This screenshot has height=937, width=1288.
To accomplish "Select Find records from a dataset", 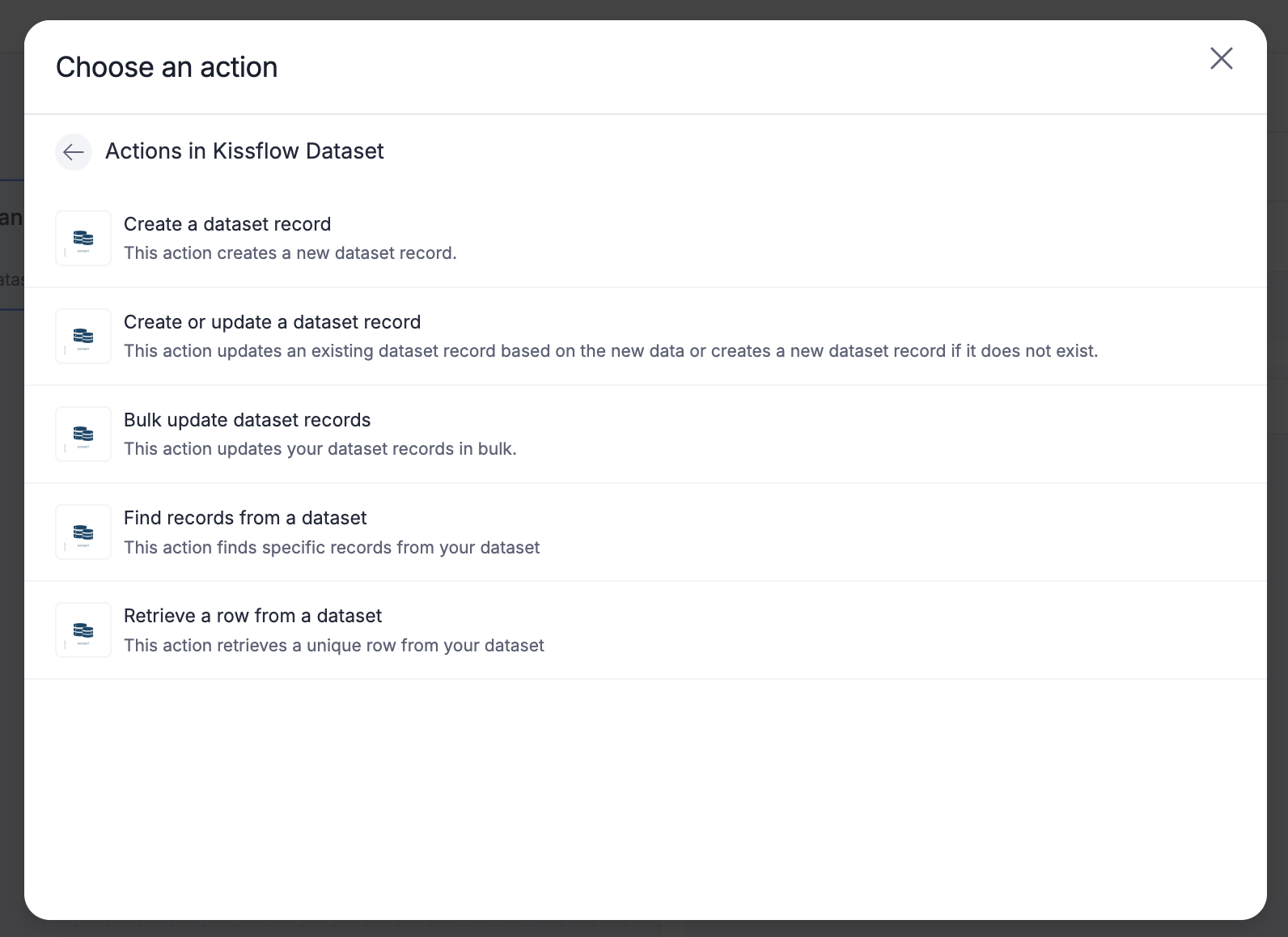I will click(245, 518).
